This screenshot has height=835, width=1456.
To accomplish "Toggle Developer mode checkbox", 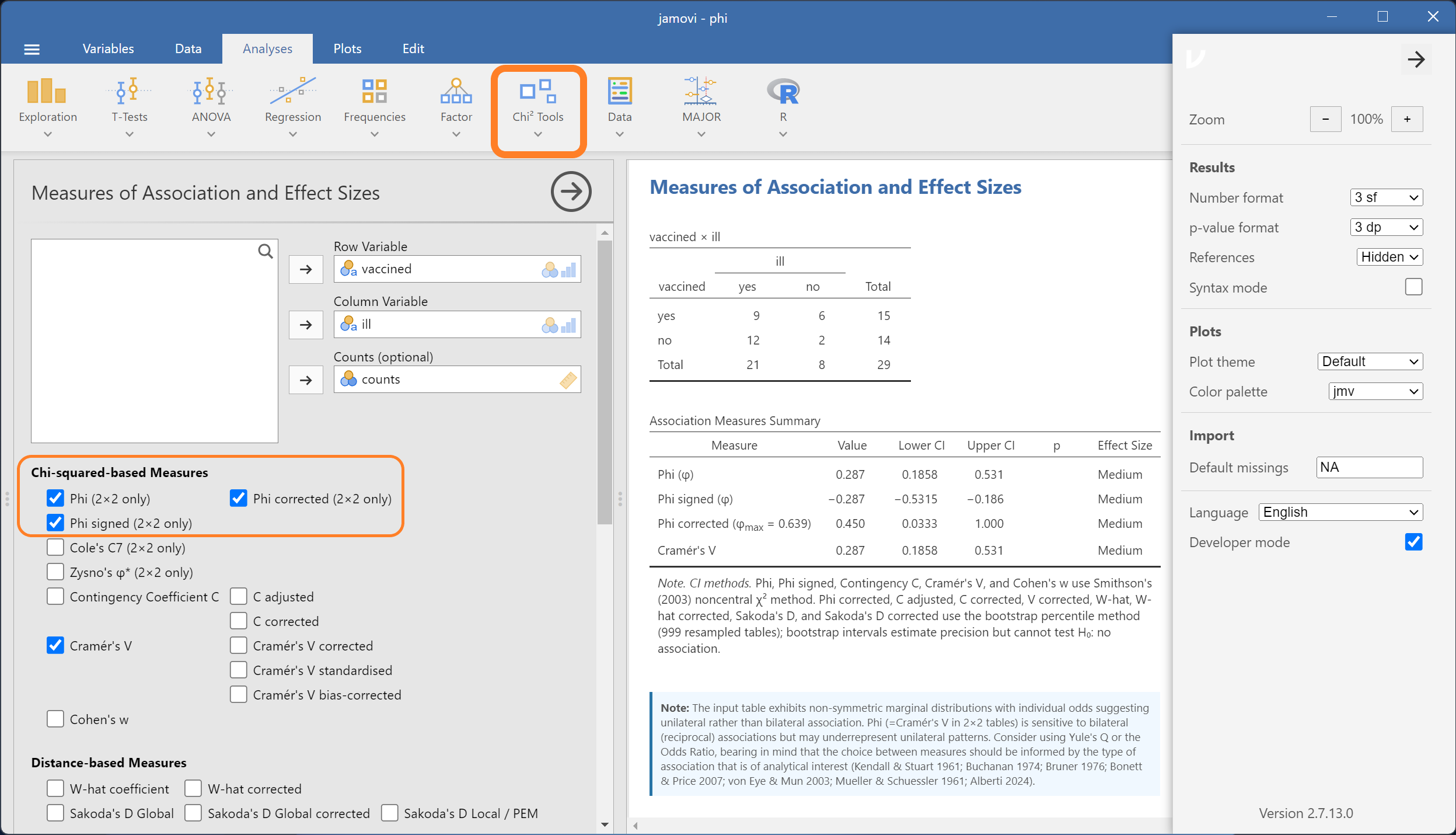I will point(1413,542).
